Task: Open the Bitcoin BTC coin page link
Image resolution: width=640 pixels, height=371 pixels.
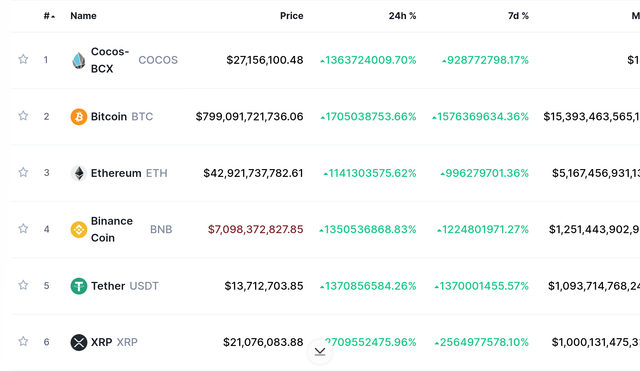Action: 122,117
